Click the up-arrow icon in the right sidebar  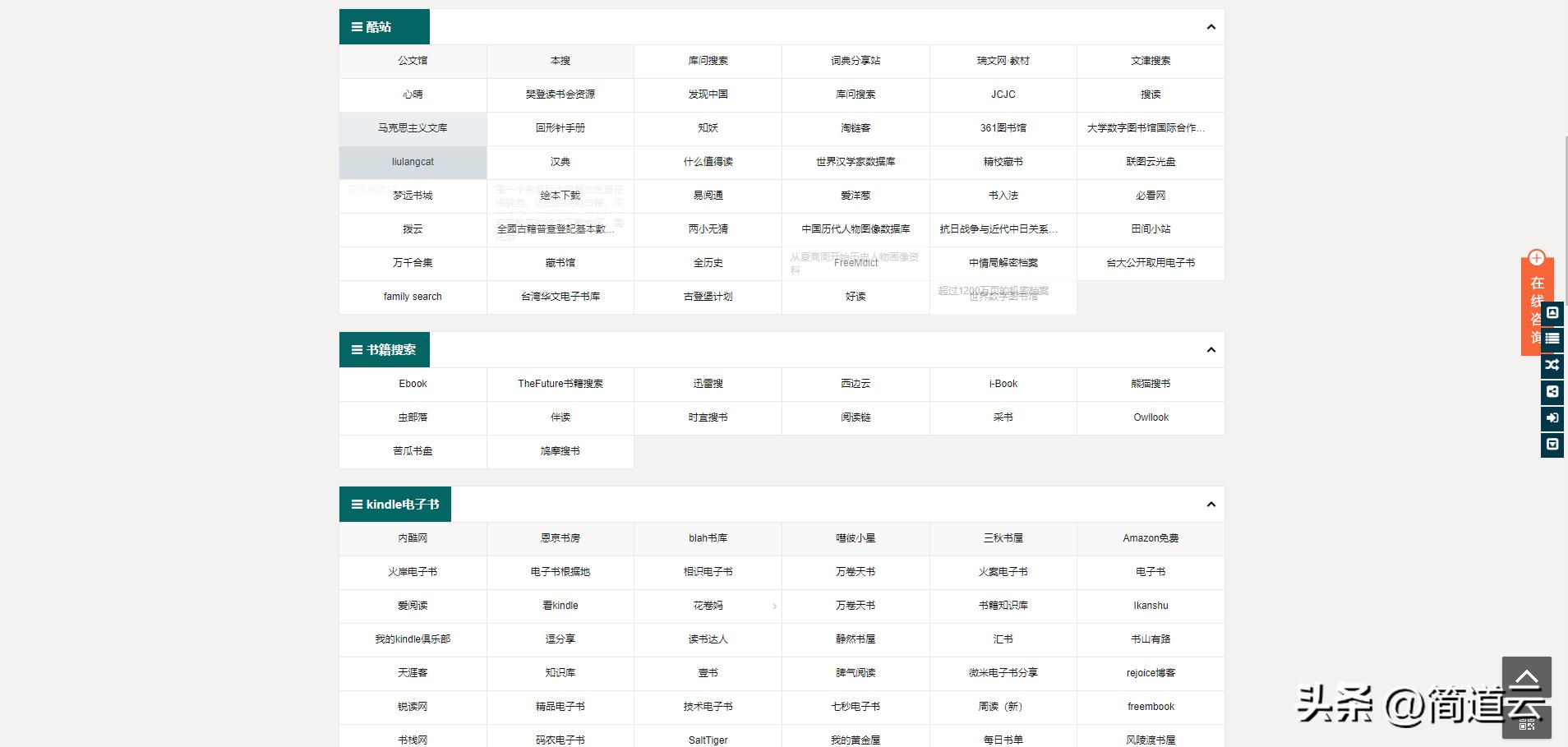pos(1552,312)
